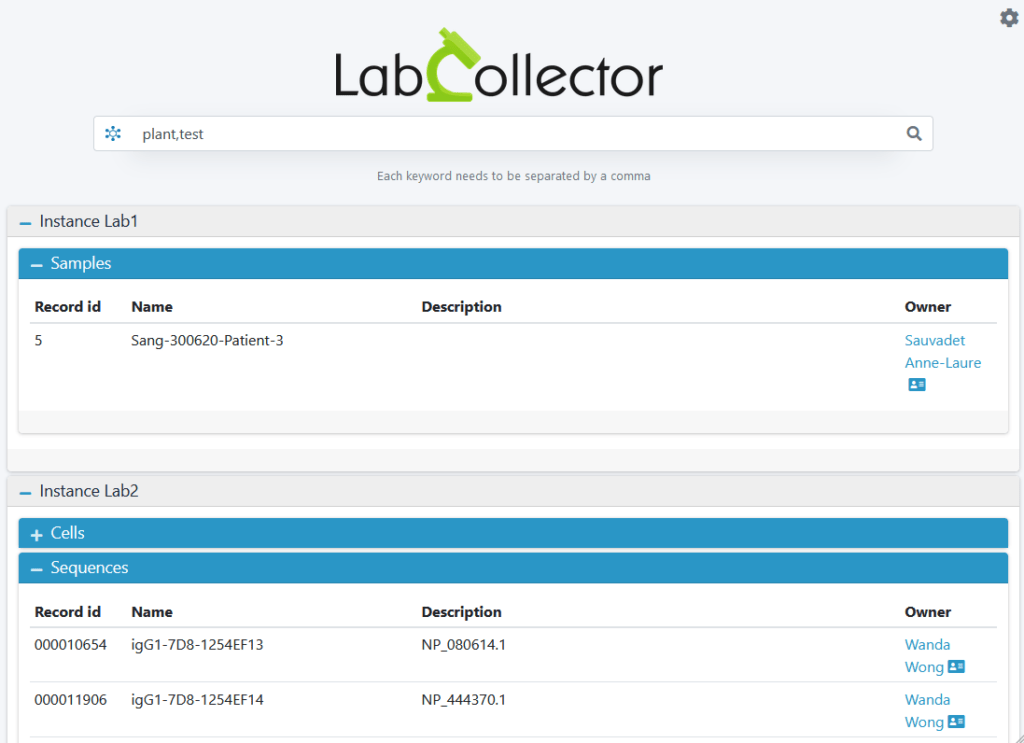This screenshot has height=743, width=1024.
Task: Click the comma-separated keyword hint text
Action: (513, 176)
